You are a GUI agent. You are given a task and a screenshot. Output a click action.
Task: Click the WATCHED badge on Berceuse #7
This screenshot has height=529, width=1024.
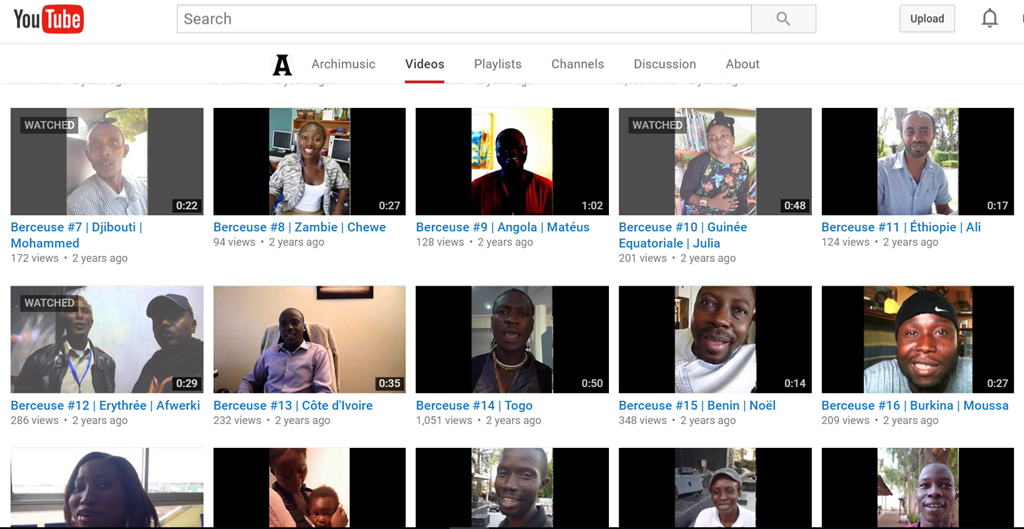coord(49,125)
